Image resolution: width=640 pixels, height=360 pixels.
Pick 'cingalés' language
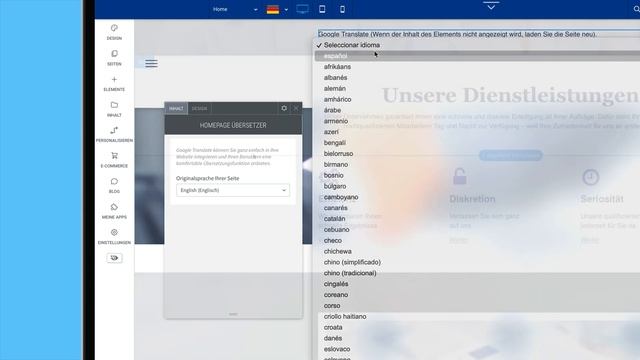point(336,284)
